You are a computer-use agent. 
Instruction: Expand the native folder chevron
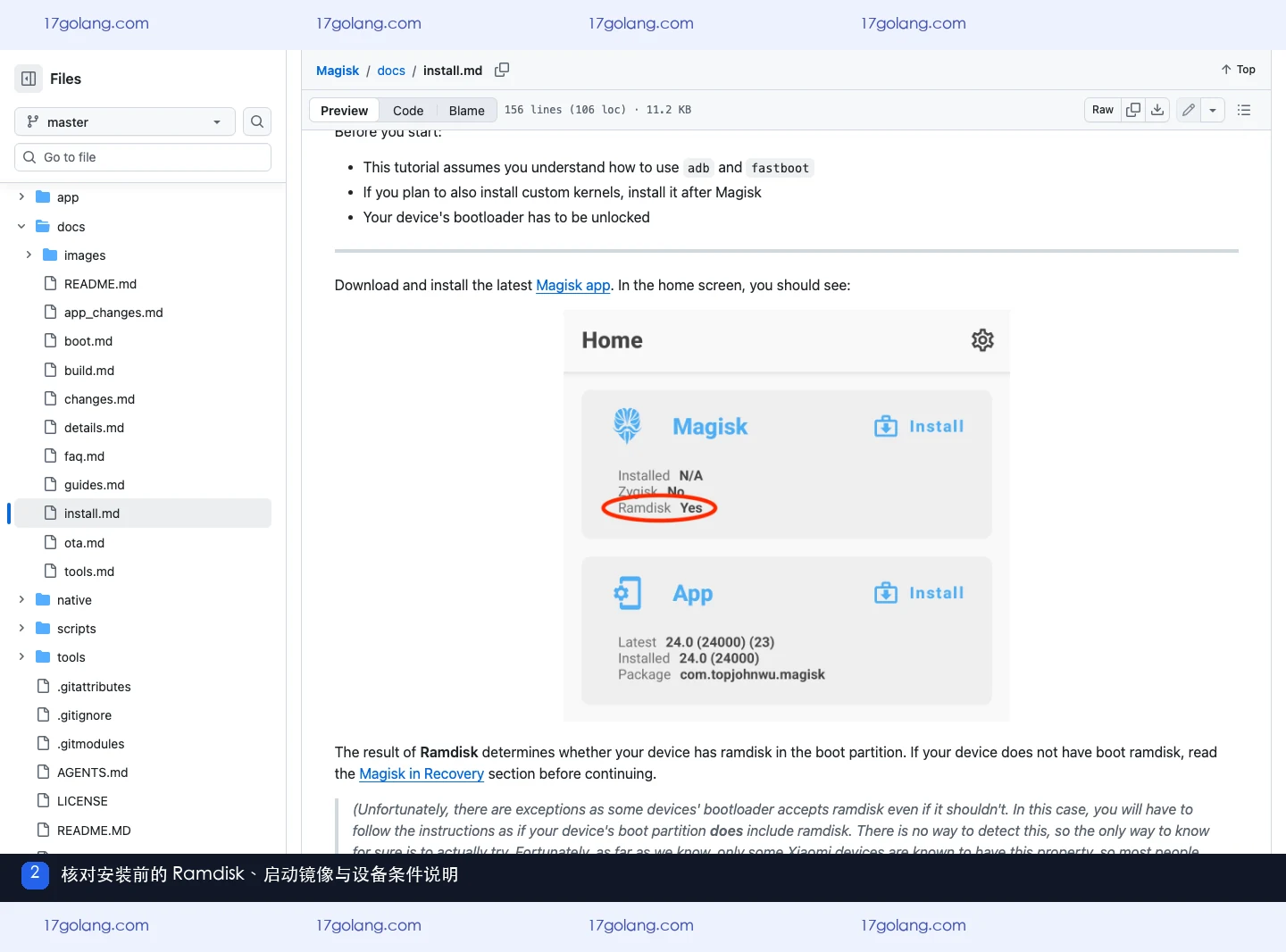tap(21, 599)
